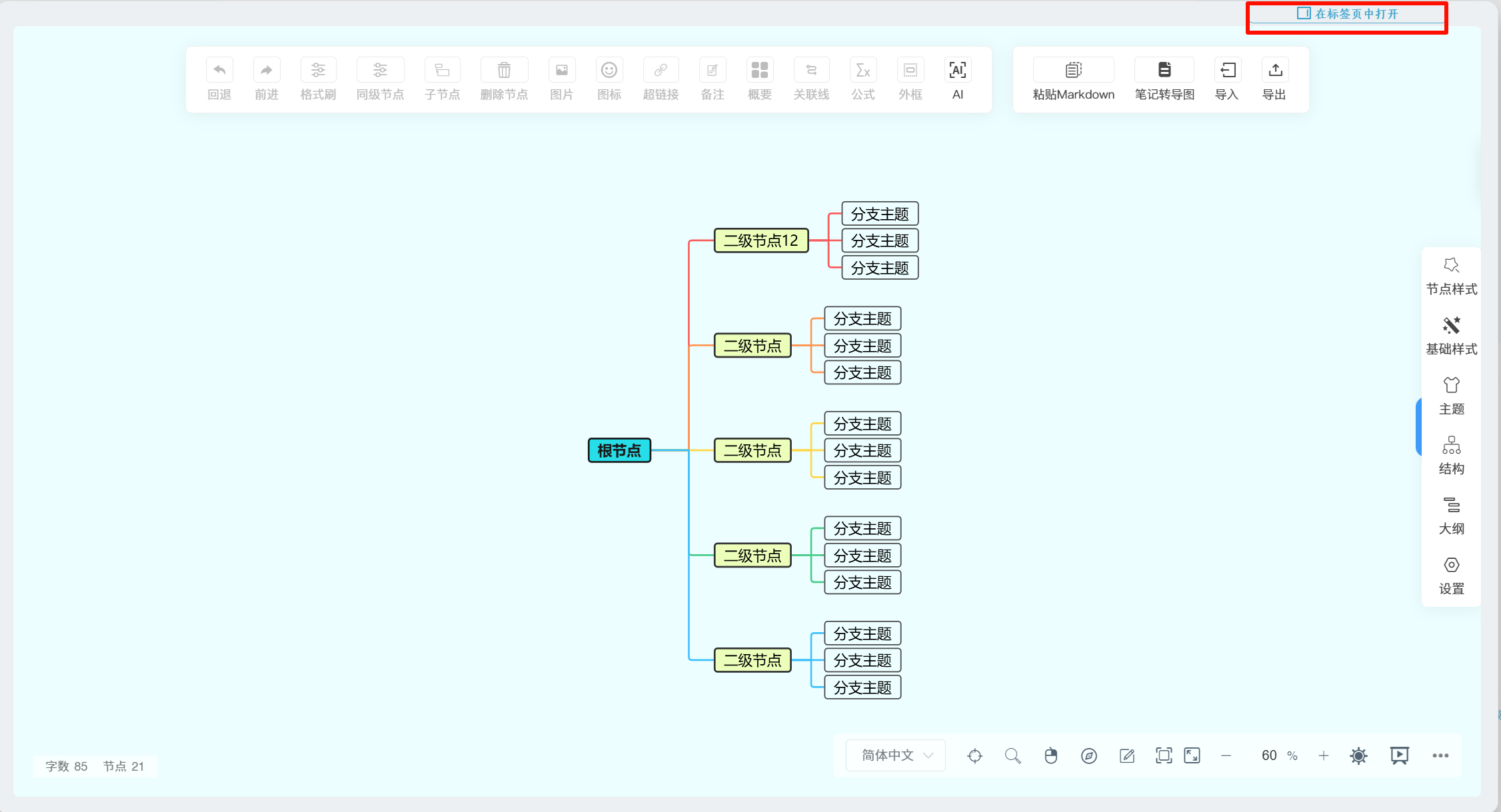Open the search magnifier in bottom bar
Image resolution: width=1501 pixels, height=812 pixels.
click(1012, 755)
